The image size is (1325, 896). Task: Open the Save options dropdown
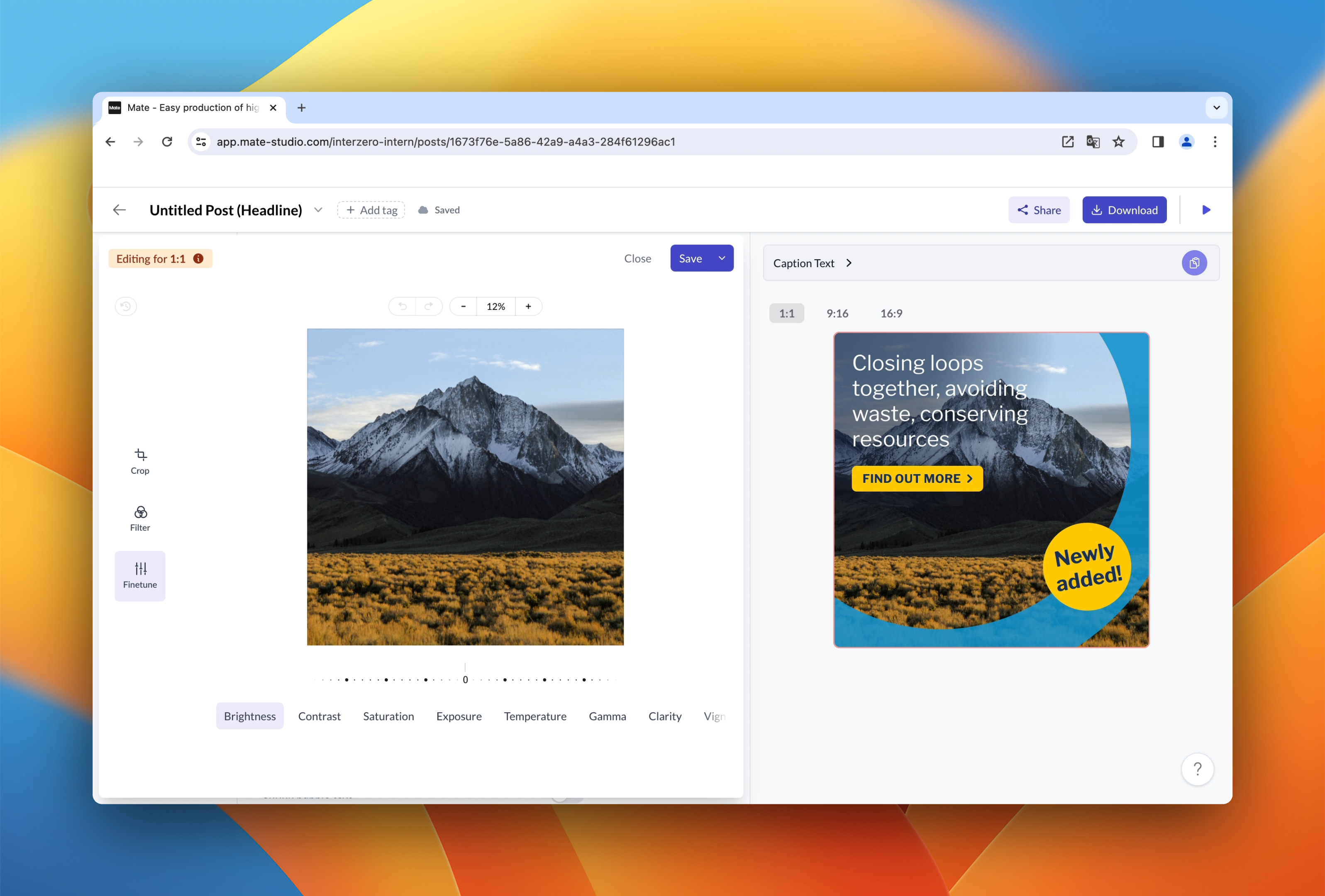(x=721, y=258)
